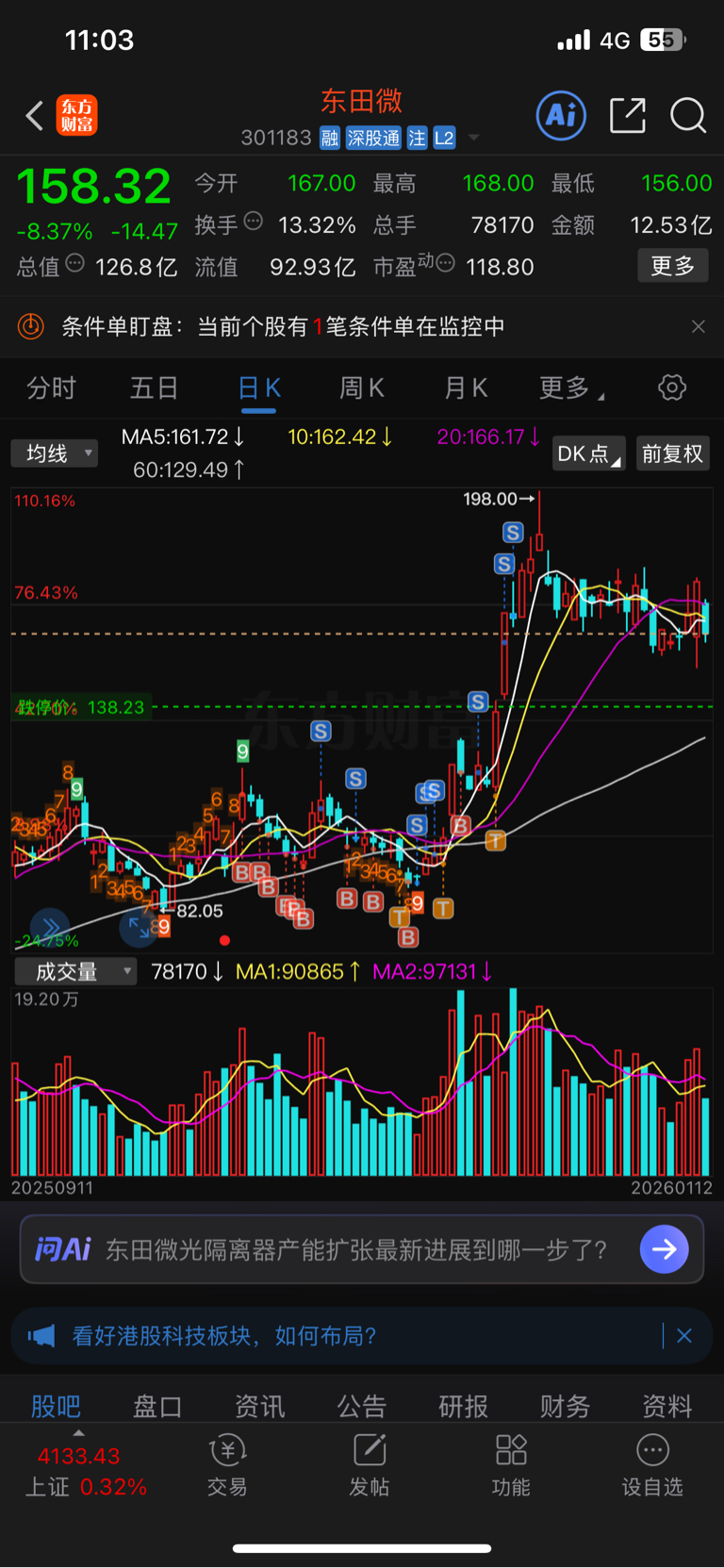
Task: Tap the 融 margin badge
Action: [330, 139]
